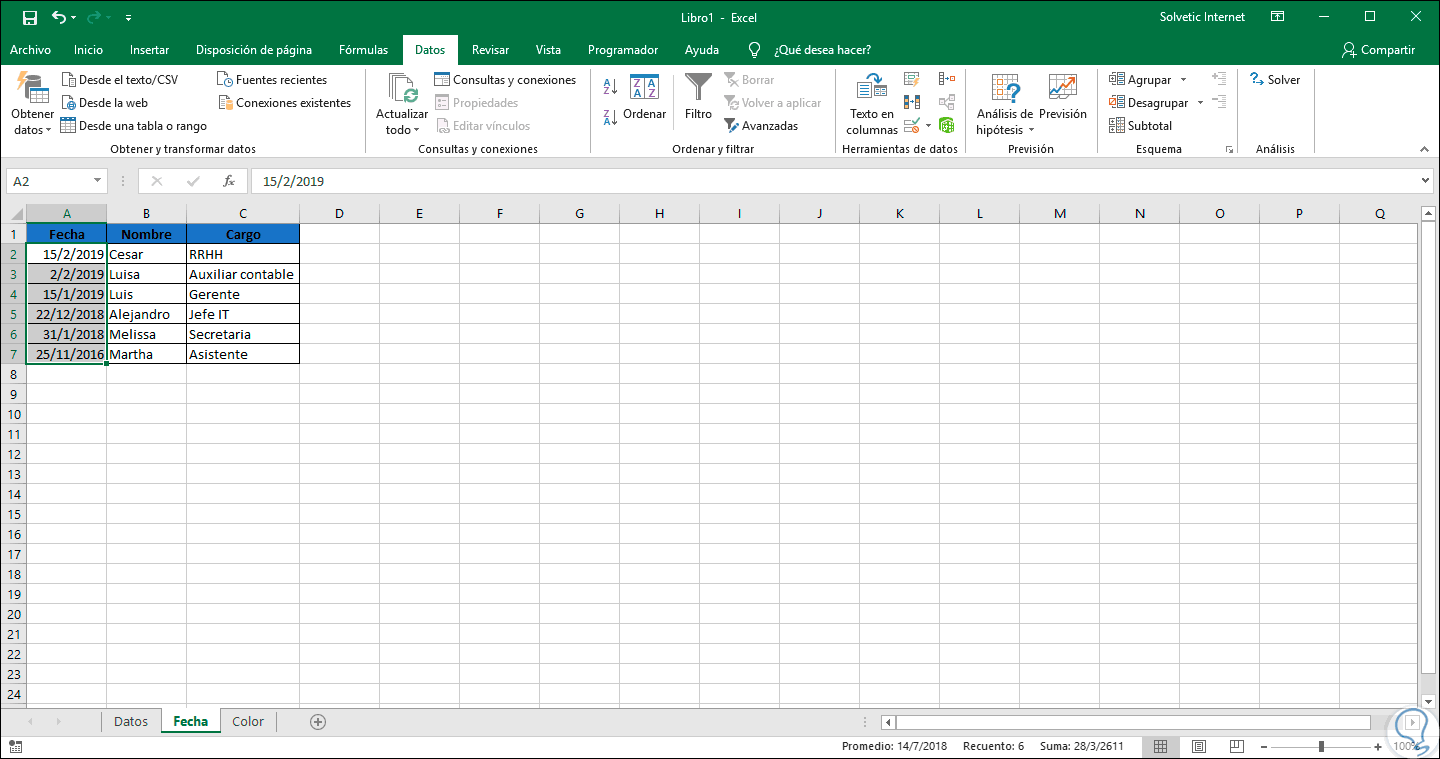This screenshot has height=759, width=1440.
Task: Open the Fórmulas ribbon tab
Action: coord(363,50)
